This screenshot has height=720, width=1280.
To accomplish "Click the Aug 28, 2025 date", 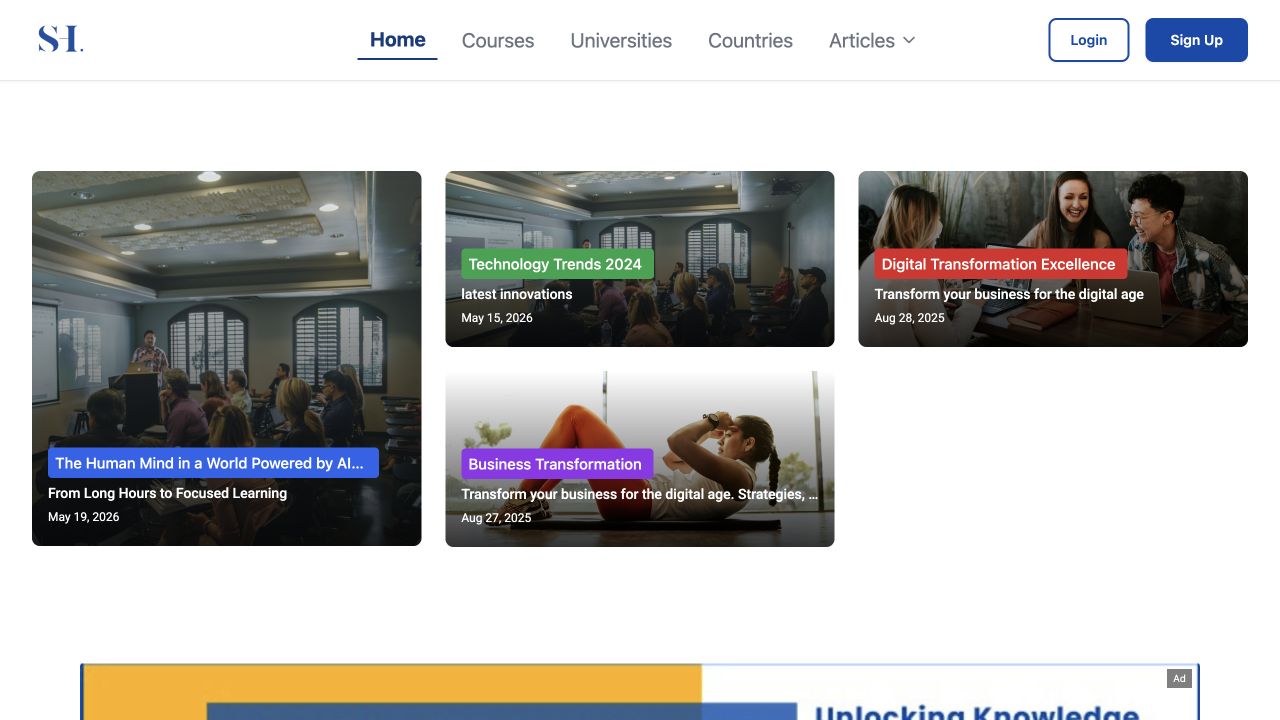I will (910, 318).
